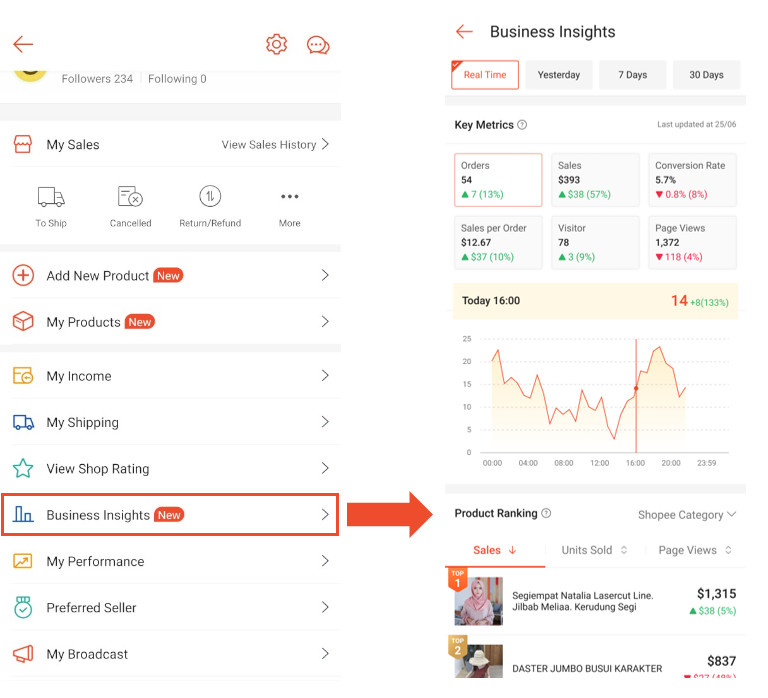Open Cancelled orders icon
Screen dimensions: 768x698
click(x=130, y=197)
